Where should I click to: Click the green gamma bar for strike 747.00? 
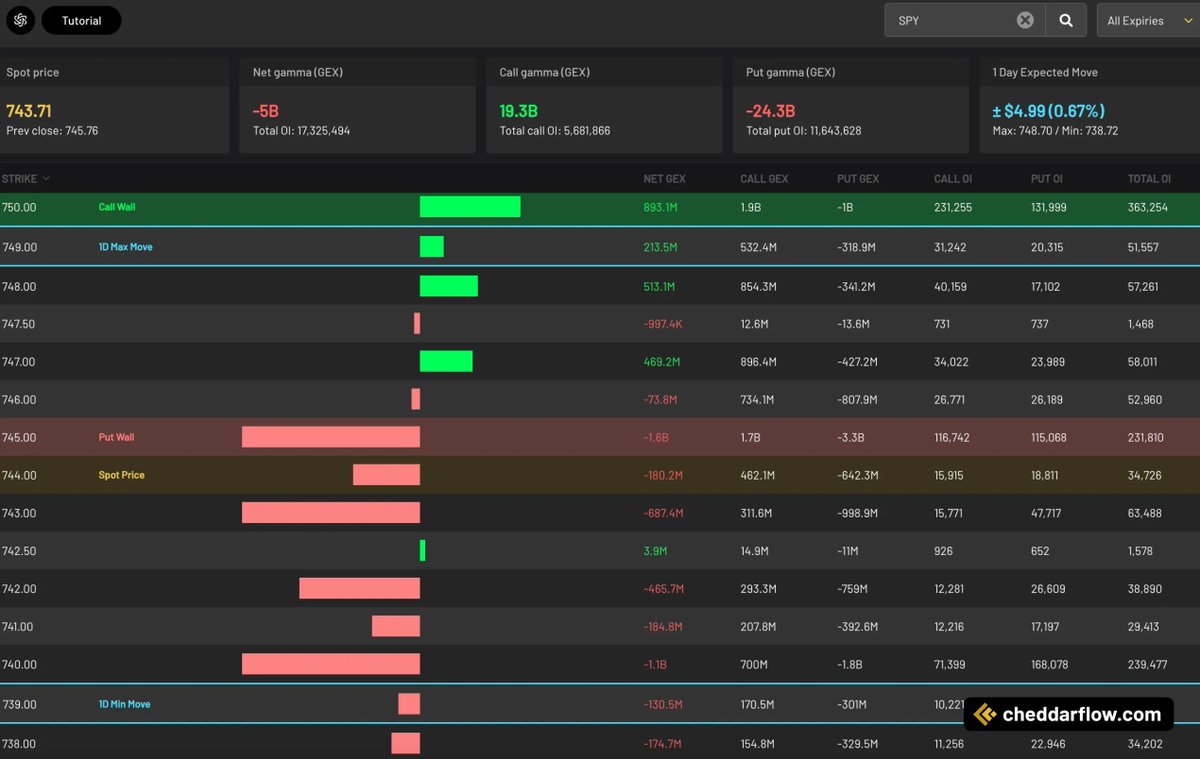[446, 361]
